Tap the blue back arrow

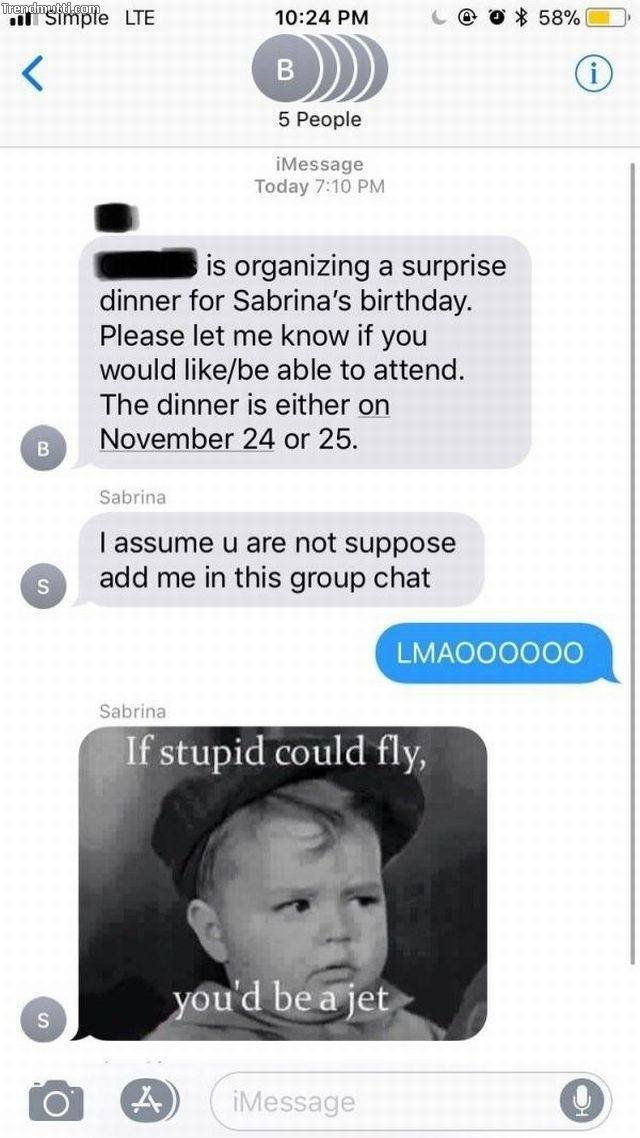(33, 74)
